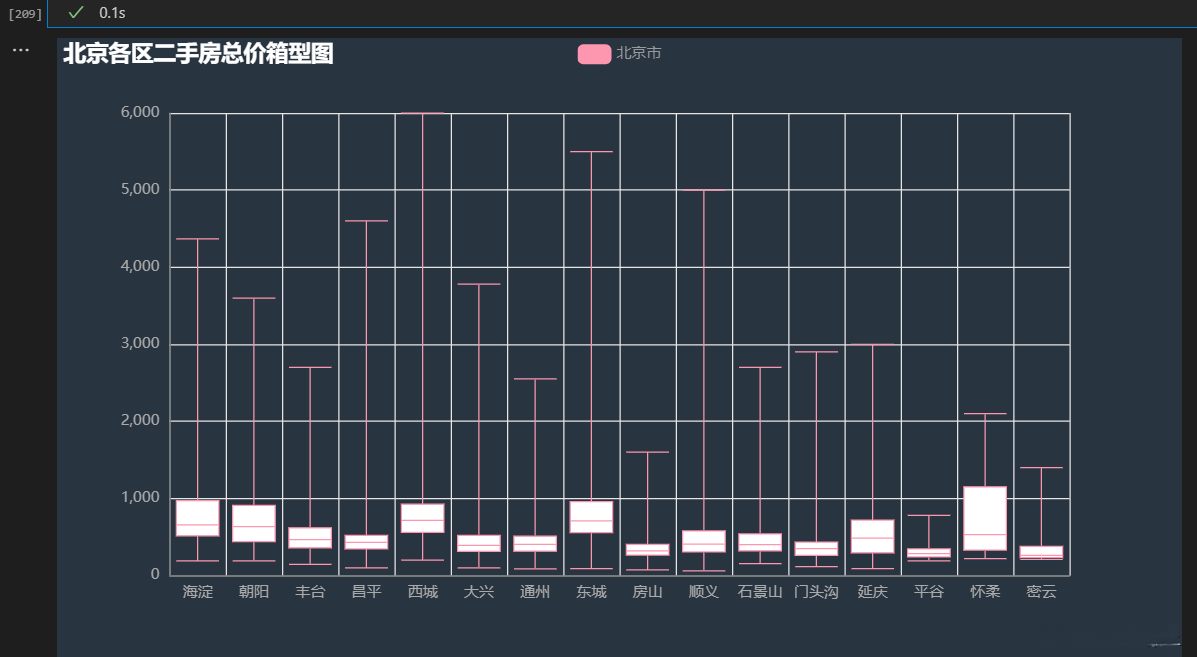Select the 顺义 box in the plot
The height and width of the screenshot is (657, 1197).
click(x=704, y=541)
